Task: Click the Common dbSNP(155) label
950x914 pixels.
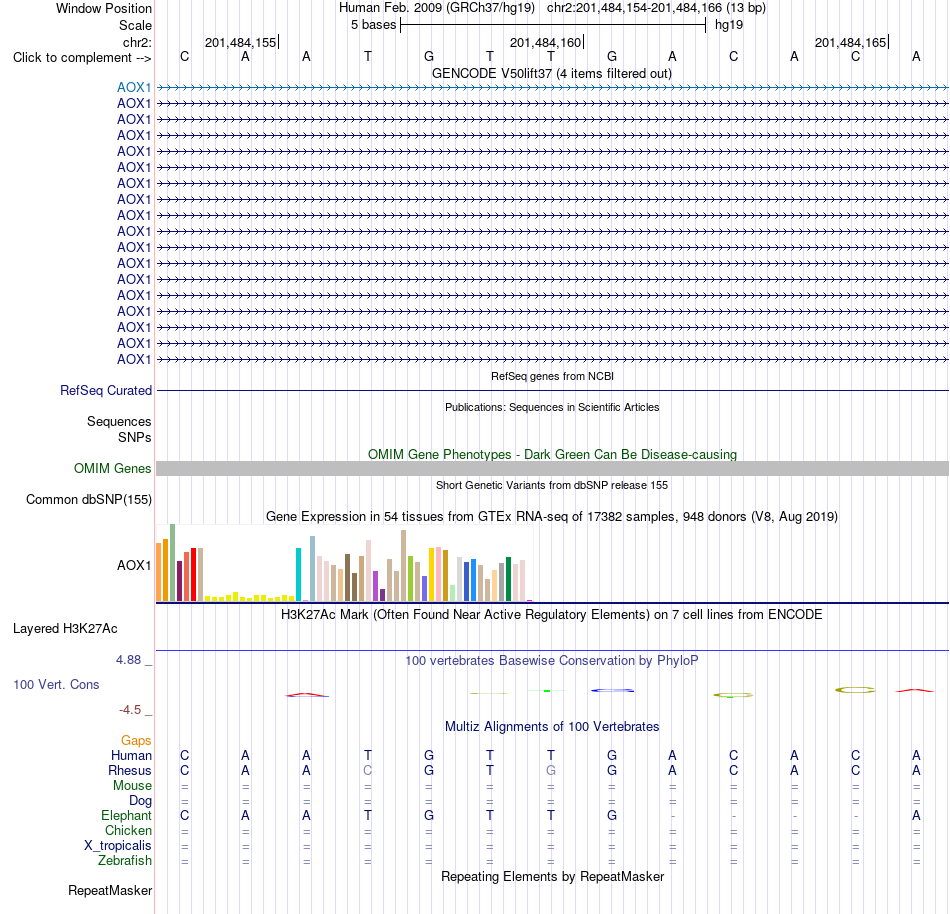Action: coord(89,500)
